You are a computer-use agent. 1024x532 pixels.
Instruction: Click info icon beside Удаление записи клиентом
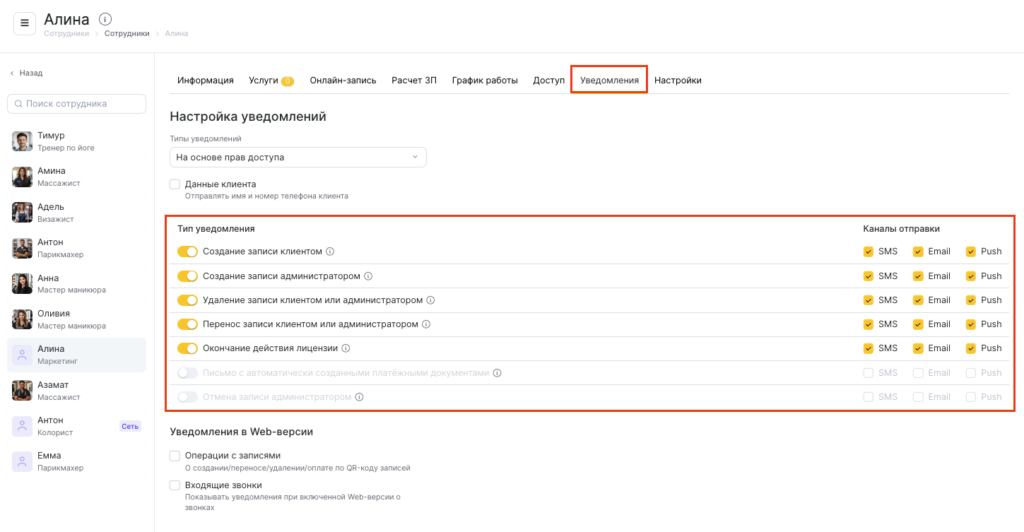tap(431, 300)
